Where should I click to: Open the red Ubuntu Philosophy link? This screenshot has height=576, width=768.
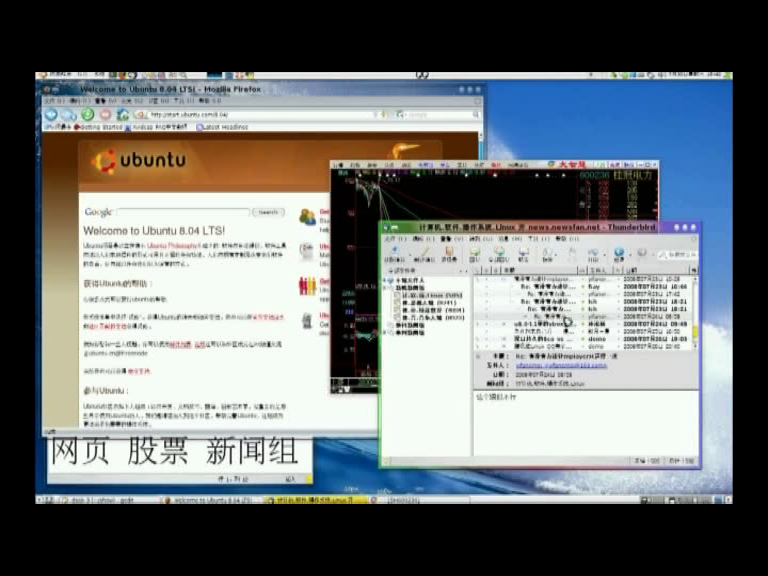click(x=173, y=245)
